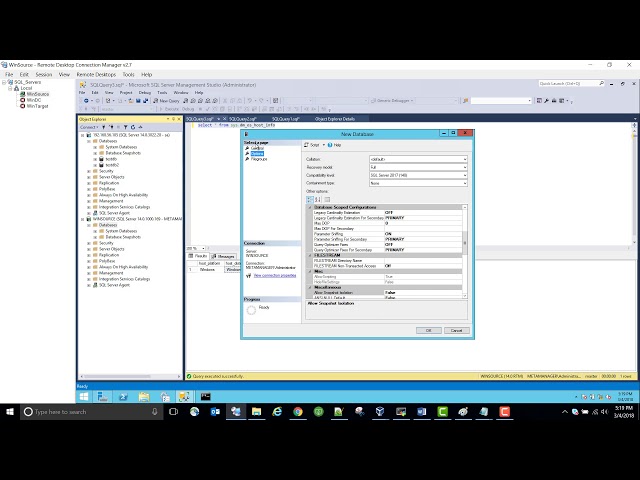Open File Explorer from the host Windows taskbar
The width and height of the screenshot is (640, 480).
[256, 412]
